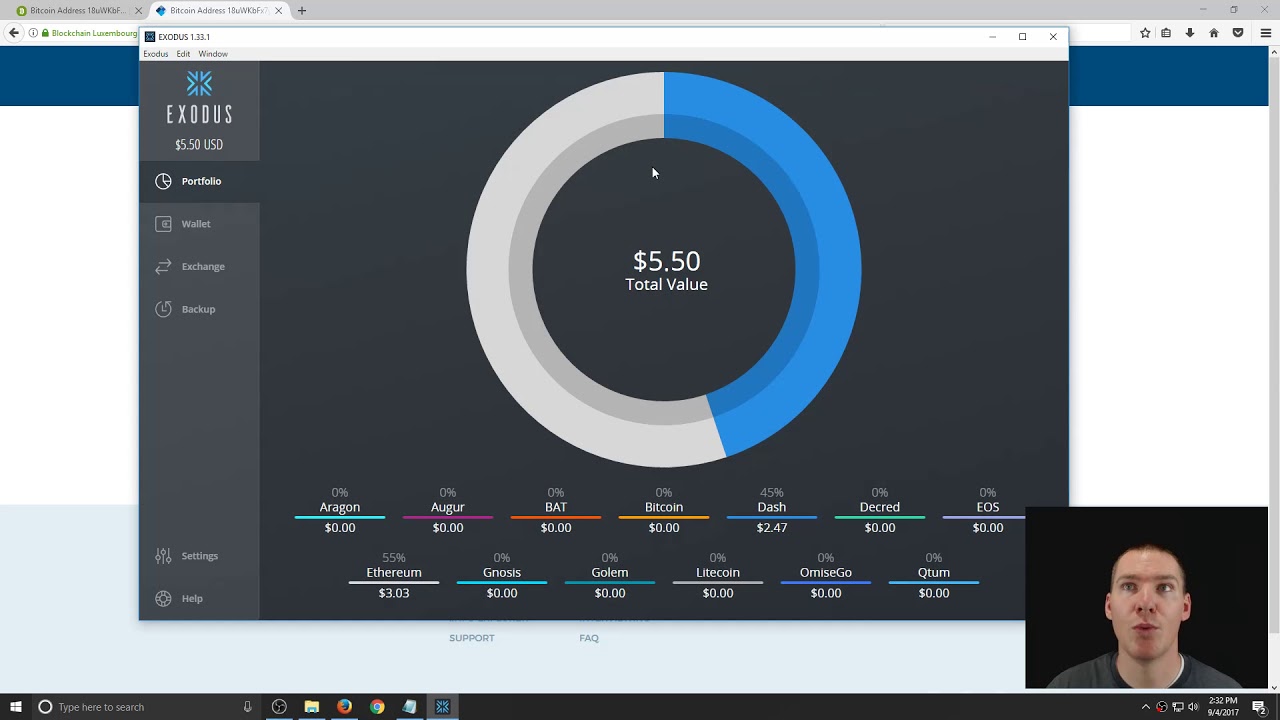Select the Qtum asset entry
Image resolution: width=1280 pixels, height=720 pixels.
[x=934, y=575]
